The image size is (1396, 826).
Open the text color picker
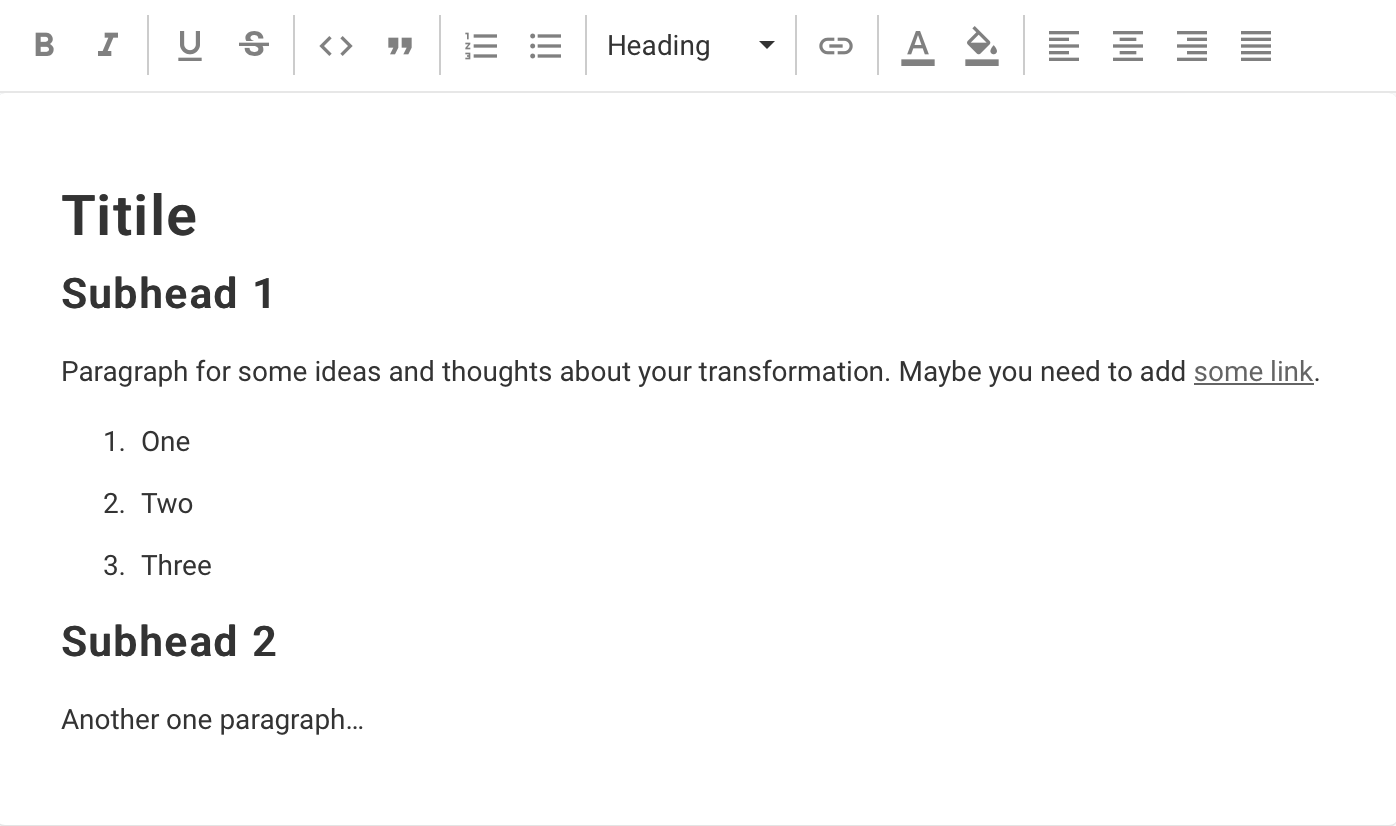[x=918, y=46]
